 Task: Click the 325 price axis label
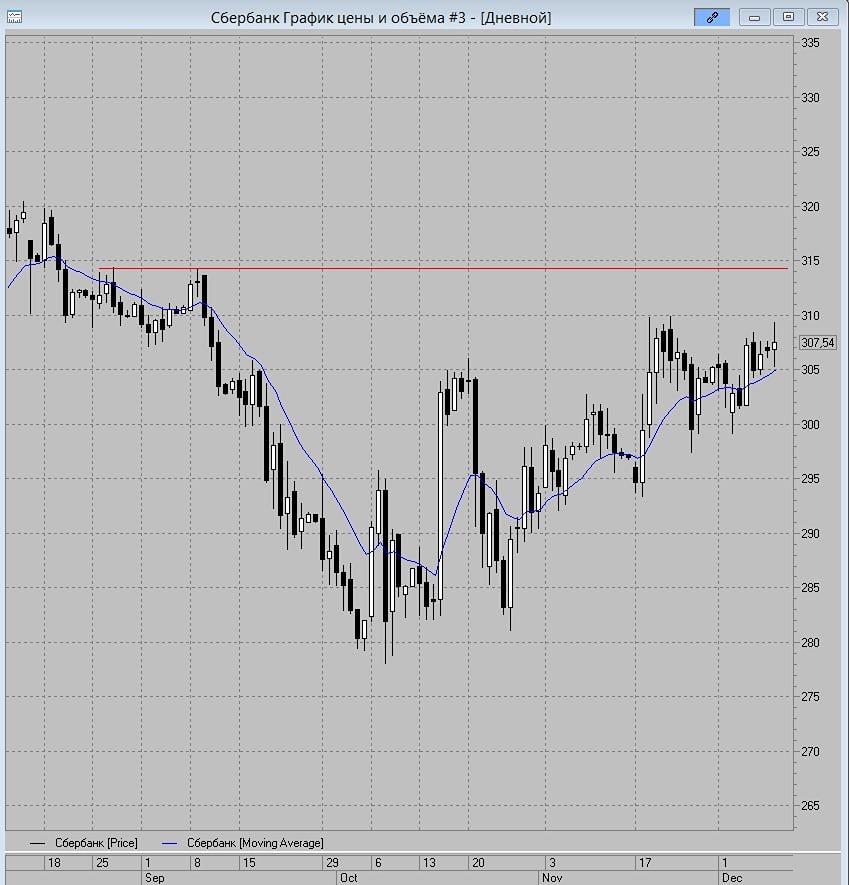tap(810, 152)
